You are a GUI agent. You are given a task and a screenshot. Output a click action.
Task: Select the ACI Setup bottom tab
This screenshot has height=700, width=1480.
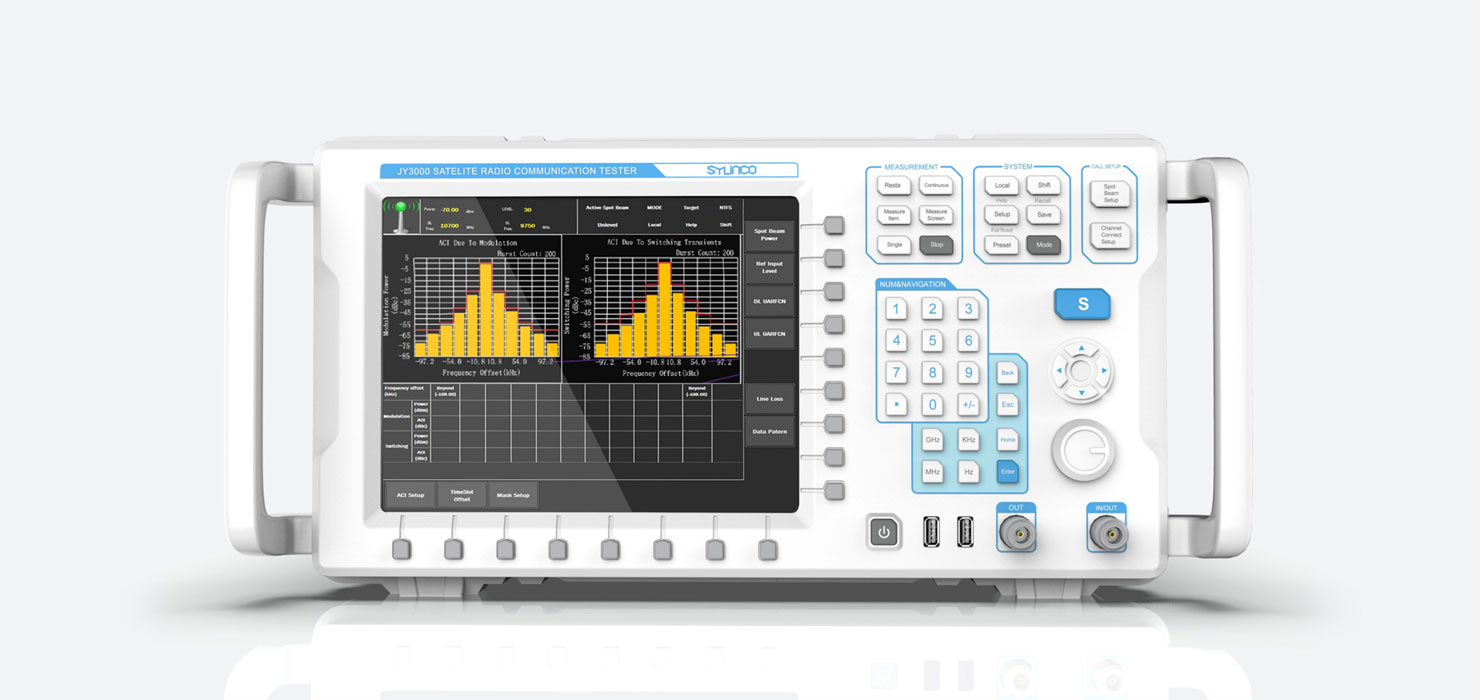410,495
